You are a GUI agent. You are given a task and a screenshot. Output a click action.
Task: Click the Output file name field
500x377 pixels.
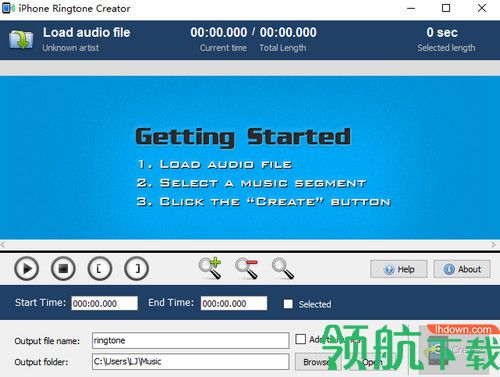[191, 340]
